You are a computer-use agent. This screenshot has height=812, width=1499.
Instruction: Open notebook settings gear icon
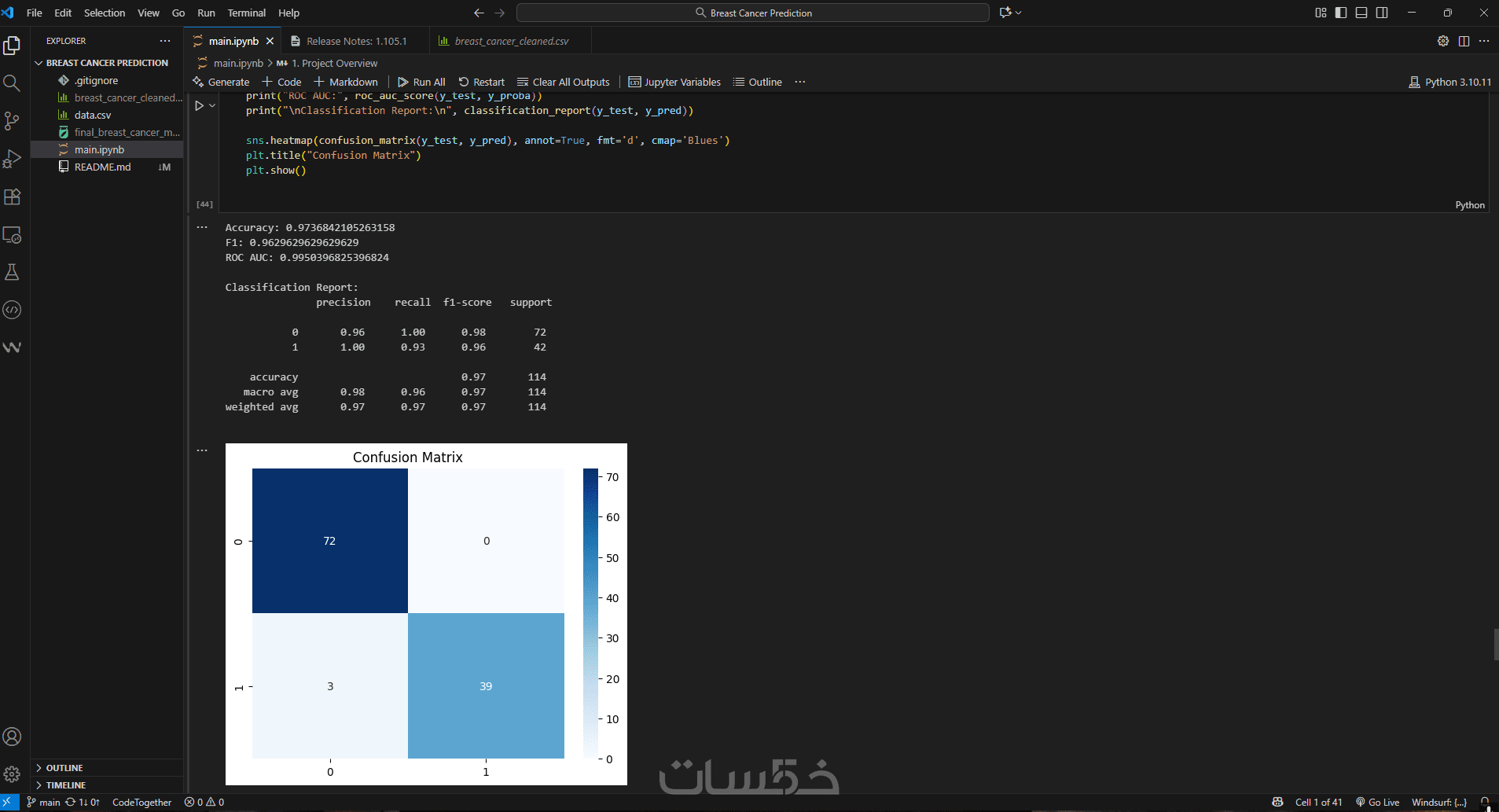pos(1443,41)
